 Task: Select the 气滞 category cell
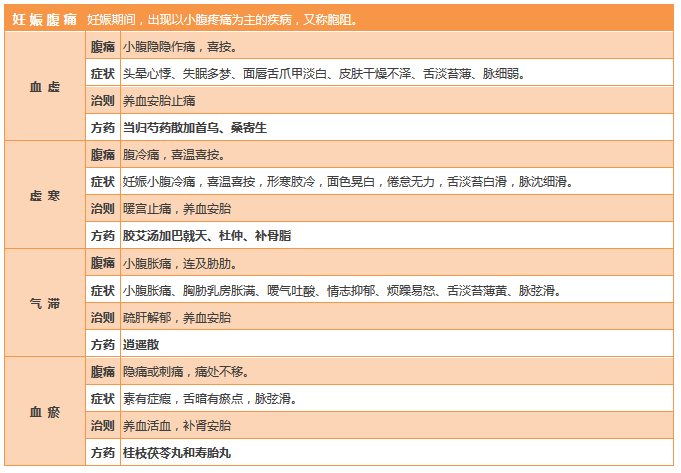point(45,304)
